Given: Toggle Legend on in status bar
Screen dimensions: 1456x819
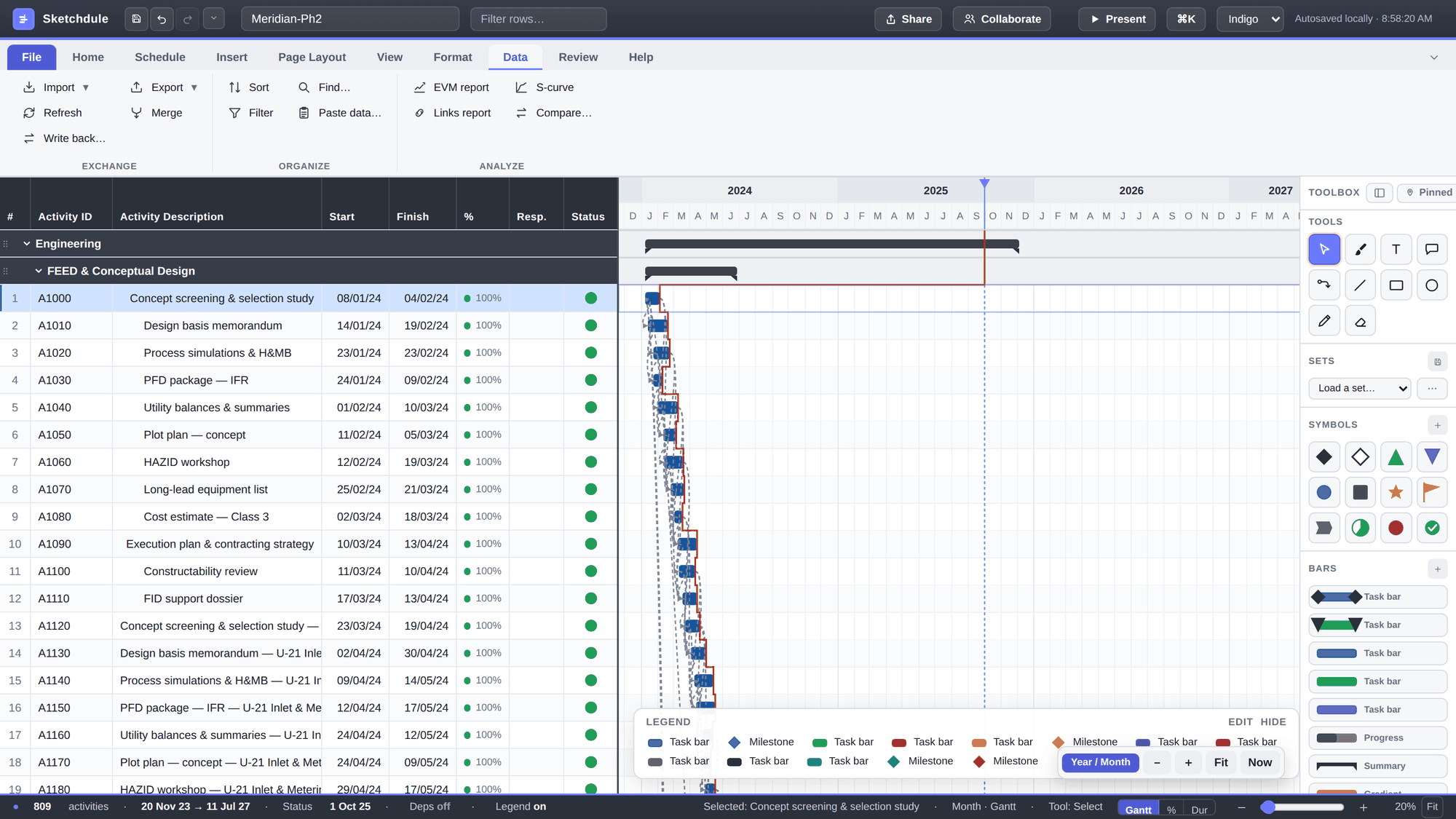Looking at the screenshot, I should [x=521, y=807].
